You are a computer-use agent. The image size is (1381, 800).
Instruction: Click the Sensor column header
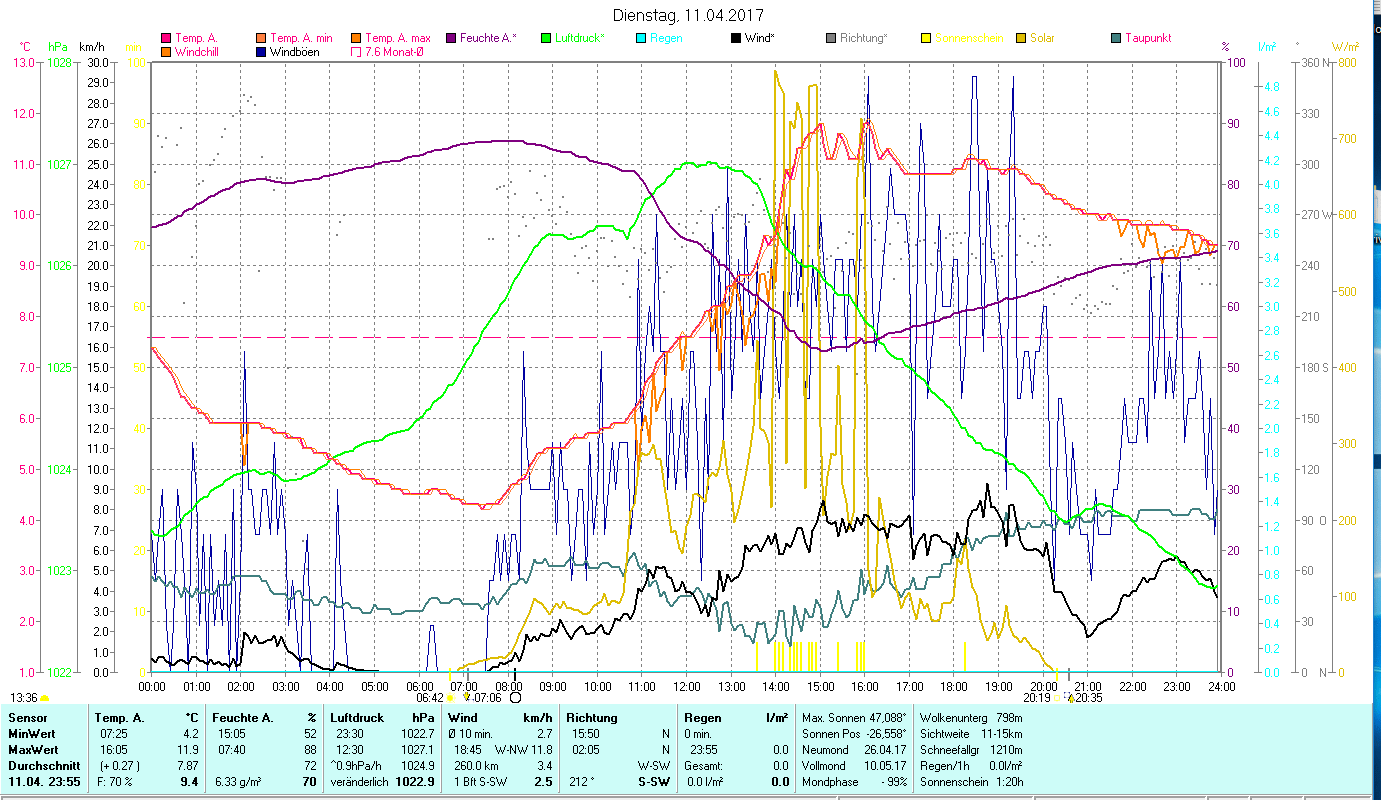pyautogui.click(x=26, y=718)
